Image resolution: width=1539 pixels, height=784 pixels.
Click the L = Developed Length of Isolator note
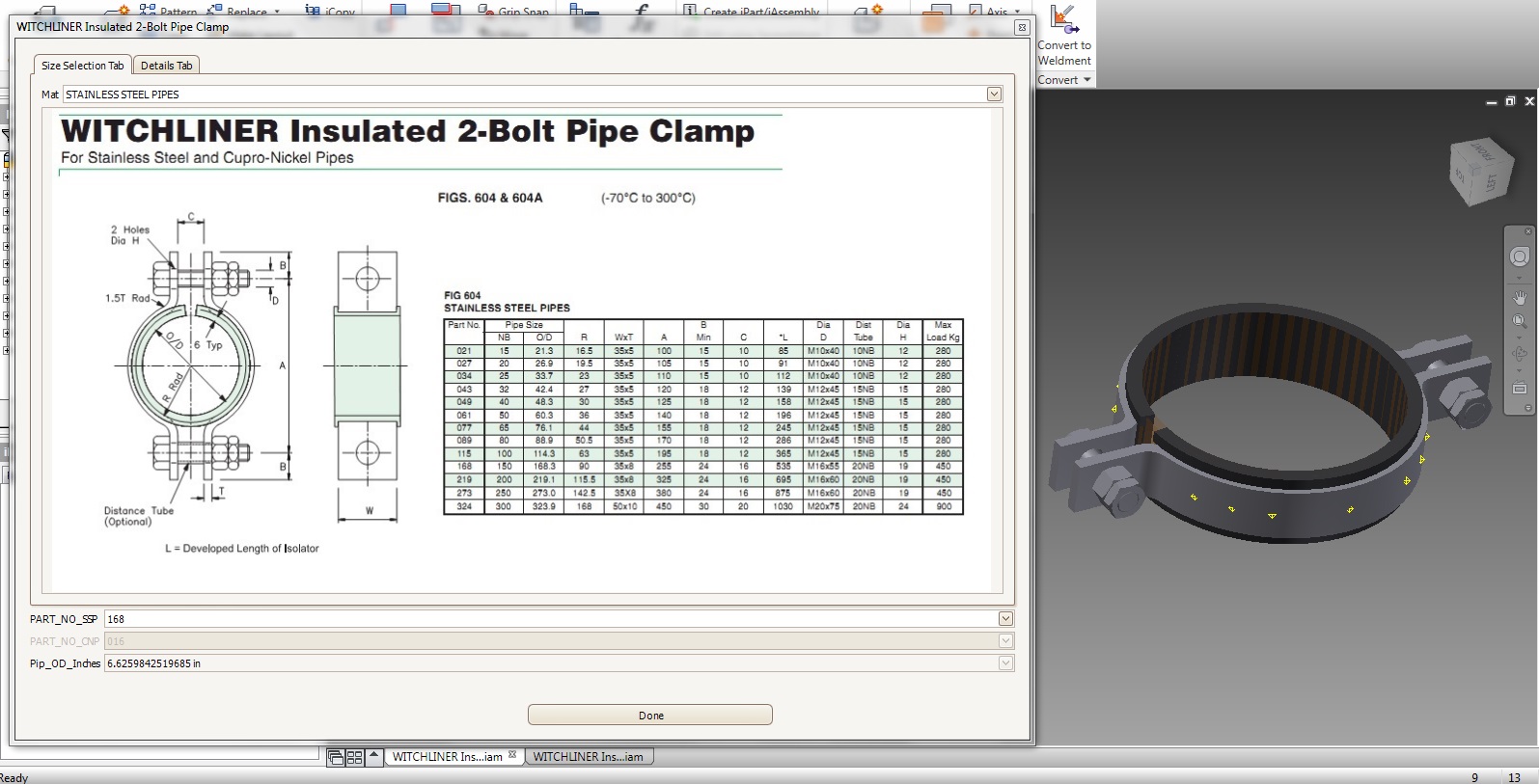coord(241,549)
